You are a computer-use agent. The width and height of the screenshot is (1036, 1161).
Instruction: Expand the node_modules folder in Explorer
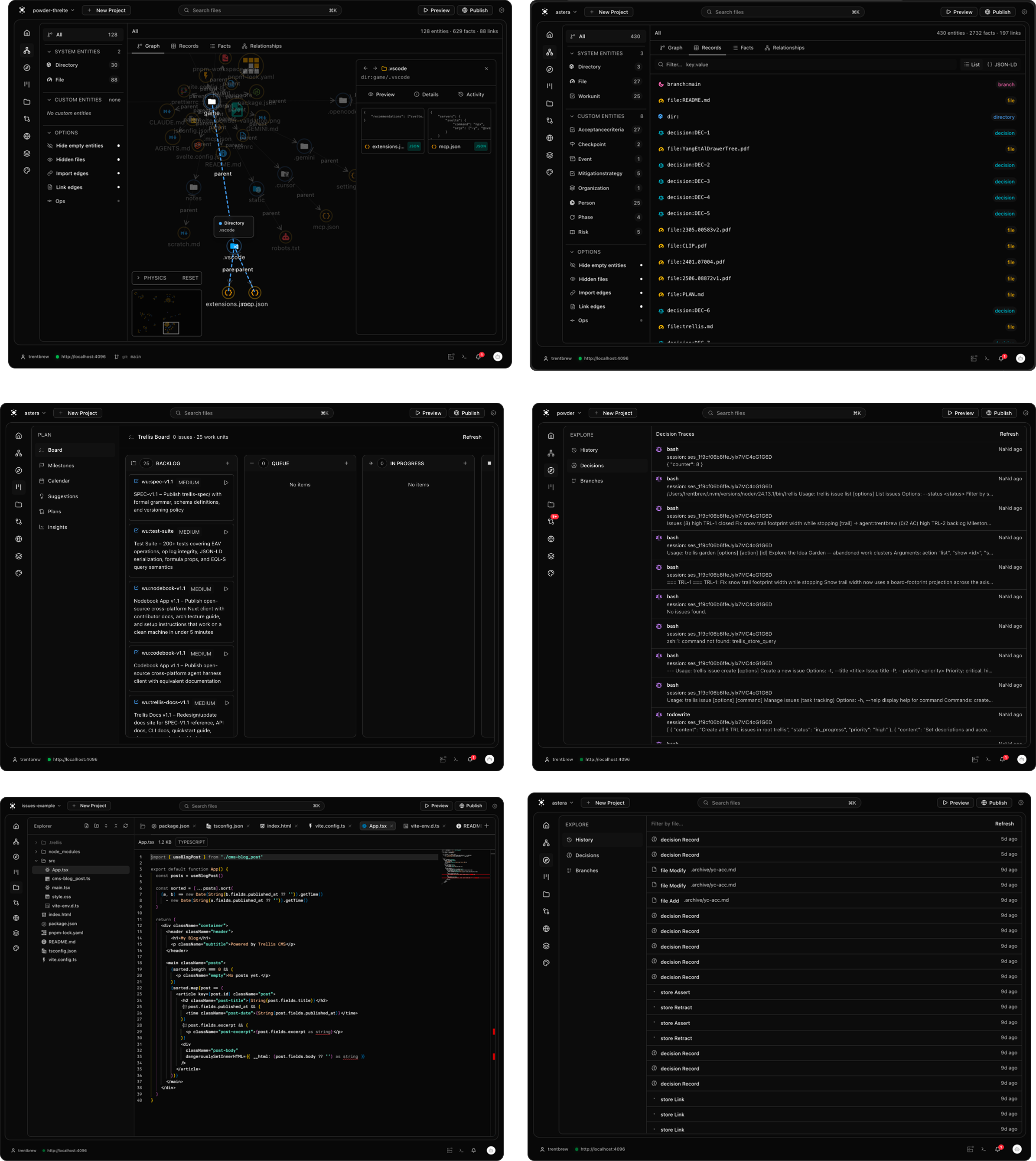pyautogui.click(x=36, y=852)
